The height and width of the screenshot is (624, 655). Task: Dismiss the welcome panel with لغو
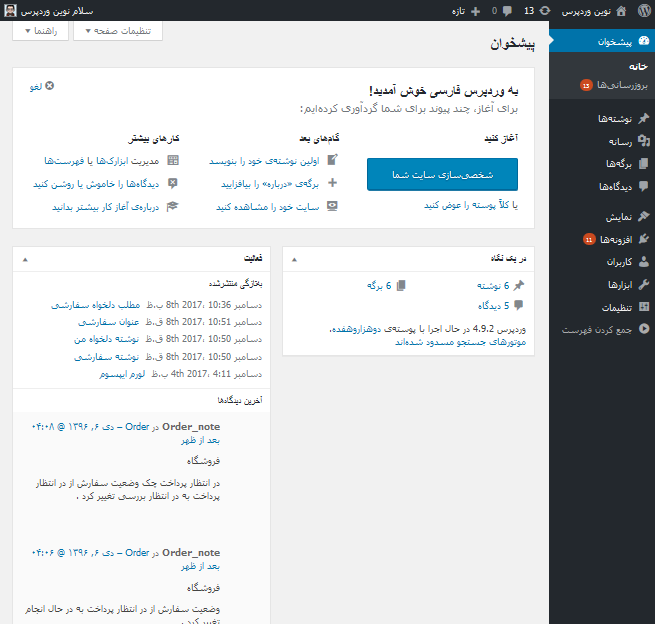[x=42, y=86]
